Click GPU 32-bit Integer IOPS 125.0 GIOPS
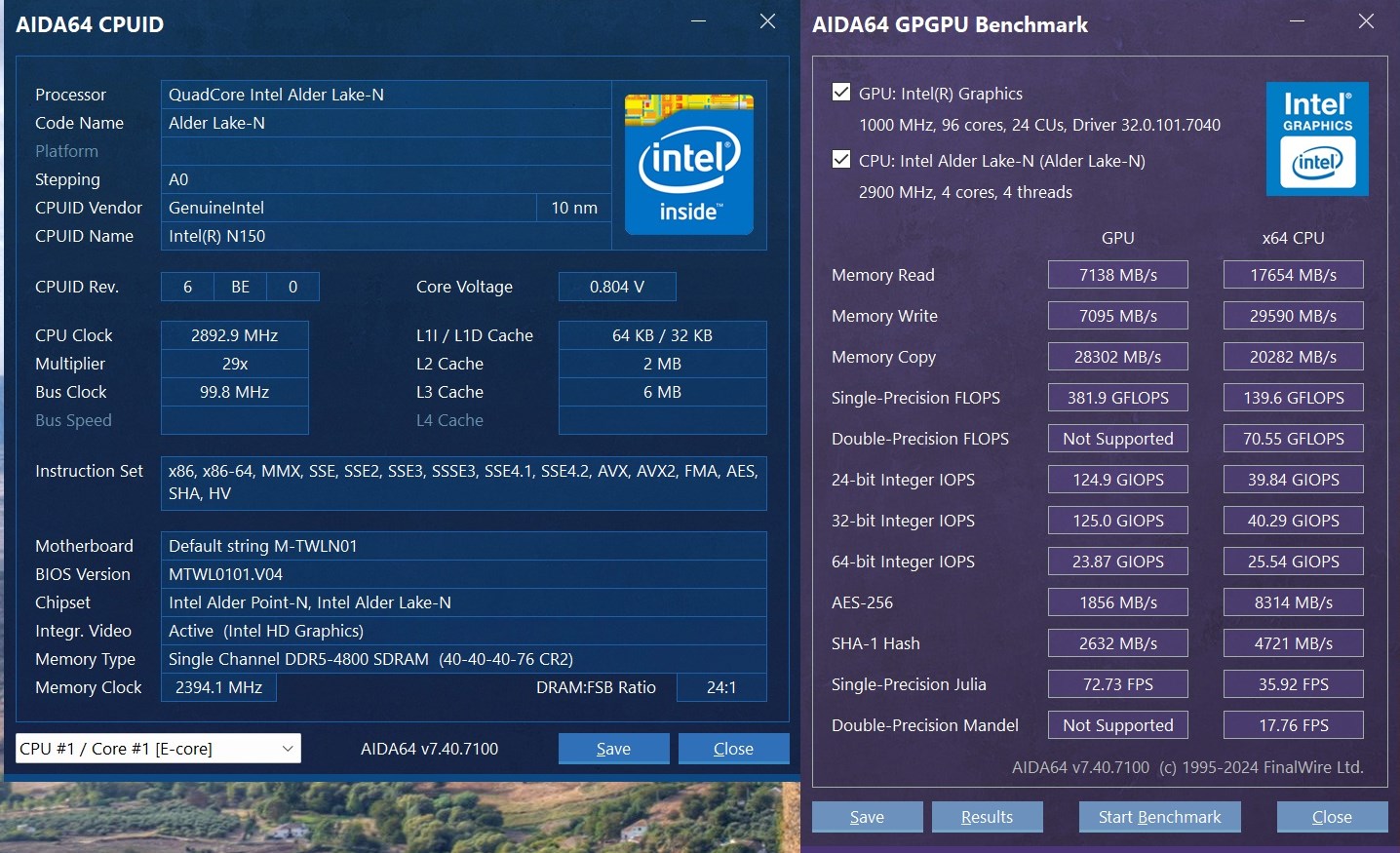Viewport: 1400px width, 853px height. tap(1118, 521)
